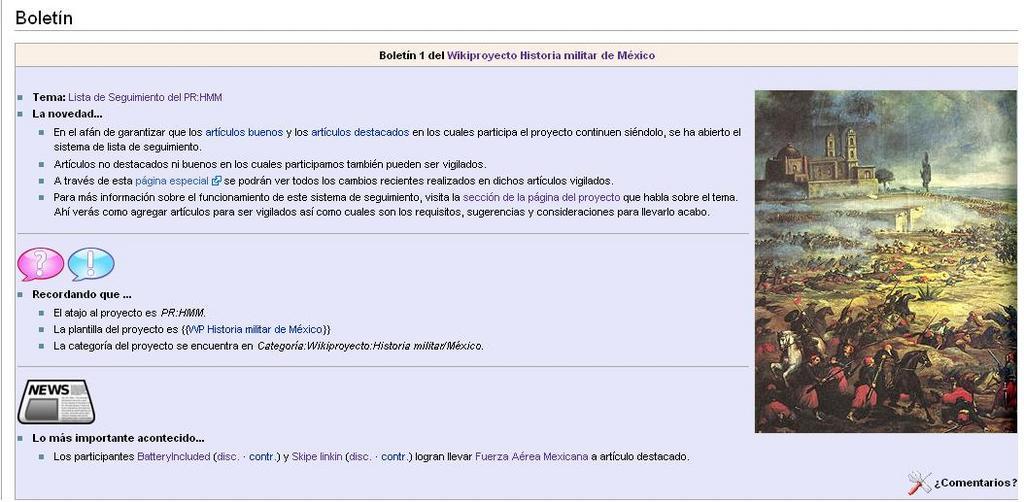View Skipe linkin's contr. contributions link

pyautogui.click(x=394, y=457)
